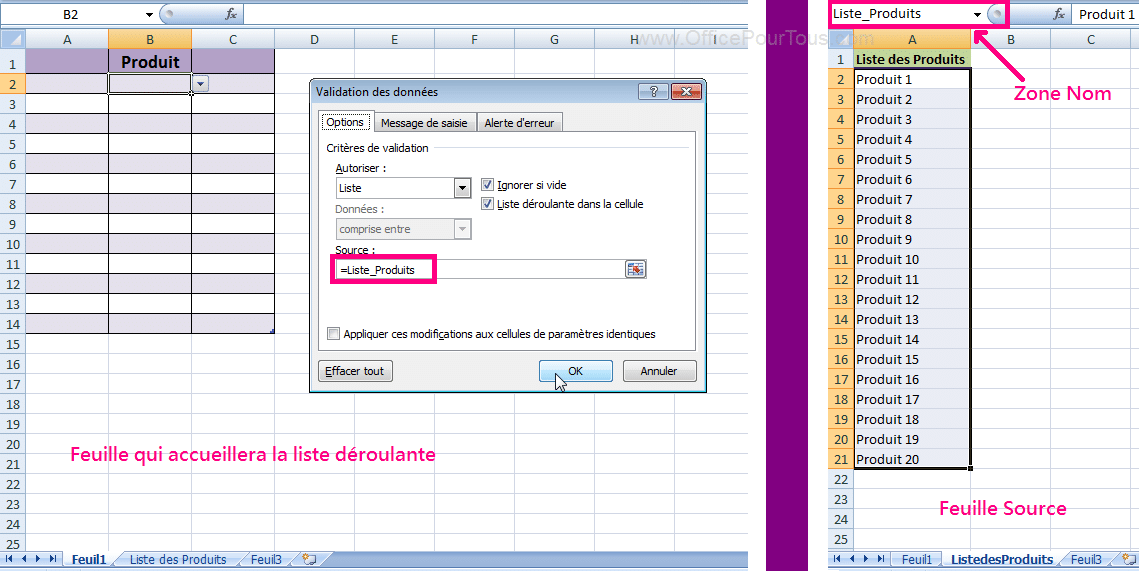Toggle the Ignorer si vide checkbox
Image resolution: width=1139 pixels, height=571 pixels.
point(488,185)
